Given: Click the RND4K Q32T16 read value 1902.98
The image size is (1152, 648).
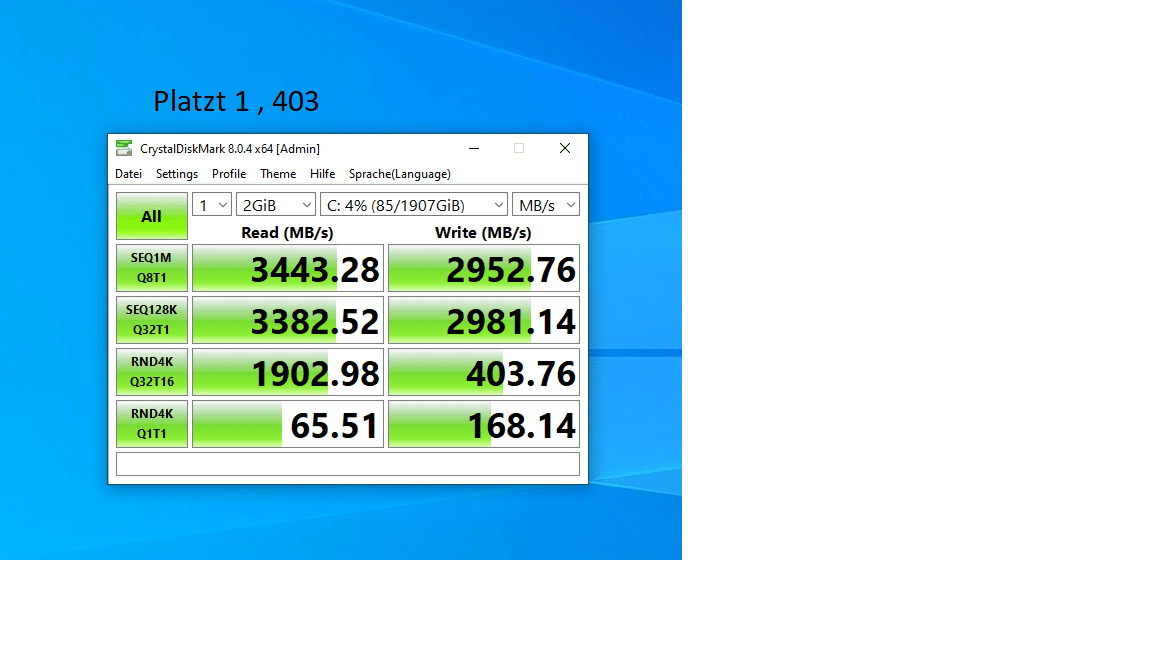Looking at the screenshot, I should tap(288, 372).
